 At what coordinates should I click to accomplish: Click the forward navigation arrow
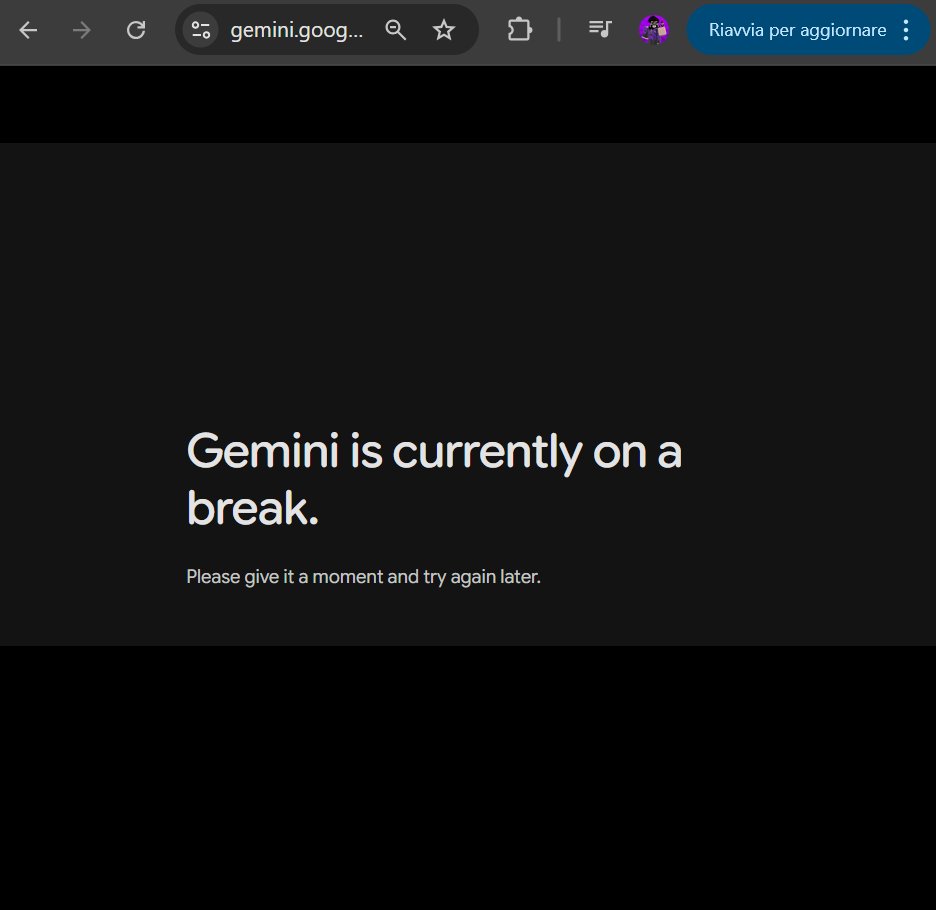coord(82,30)
